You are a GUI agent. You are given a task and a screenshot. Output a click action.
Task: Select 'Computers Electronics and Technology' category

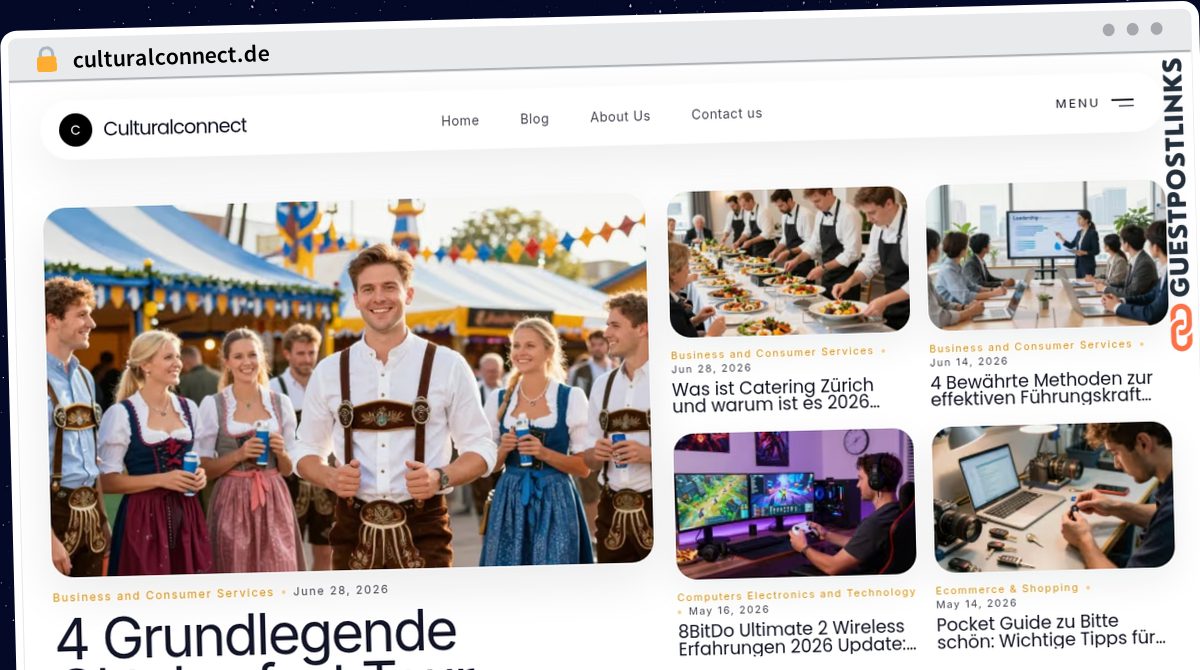[x=796, y=595]
